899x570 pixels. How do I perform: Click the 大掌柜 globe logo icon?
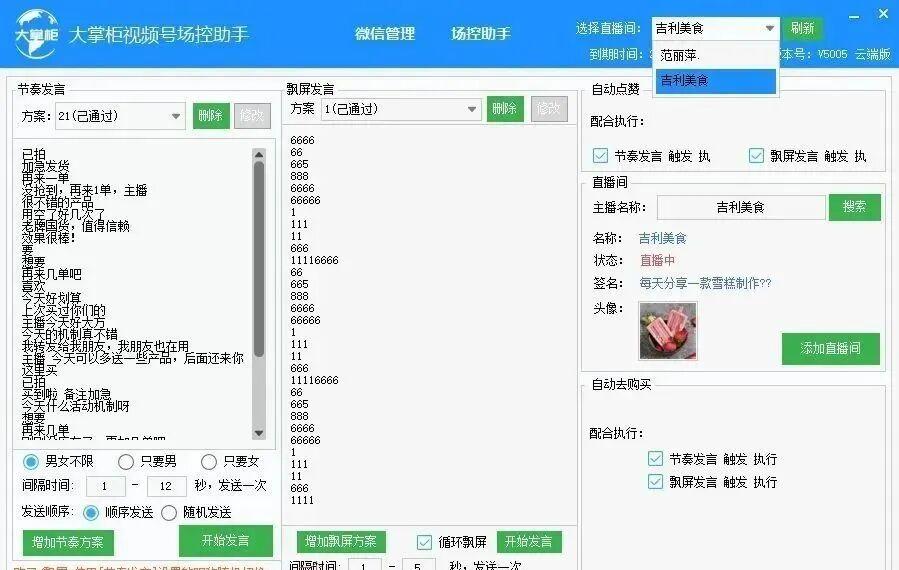[36, 34]
